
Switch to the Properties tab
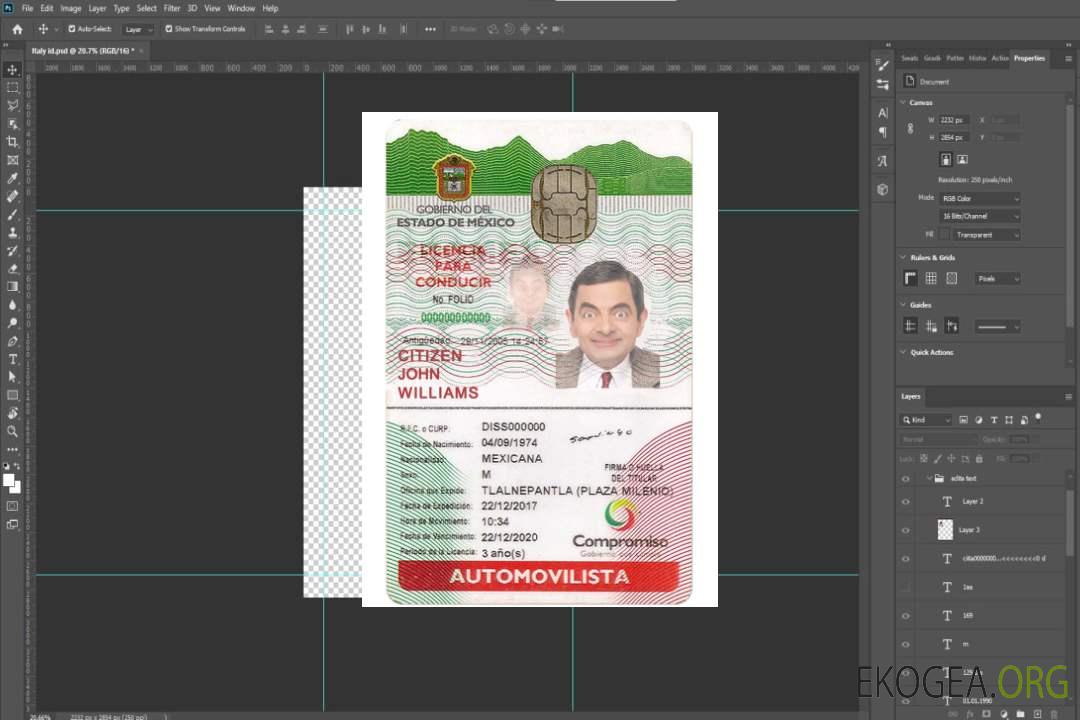coord(1029,59)
